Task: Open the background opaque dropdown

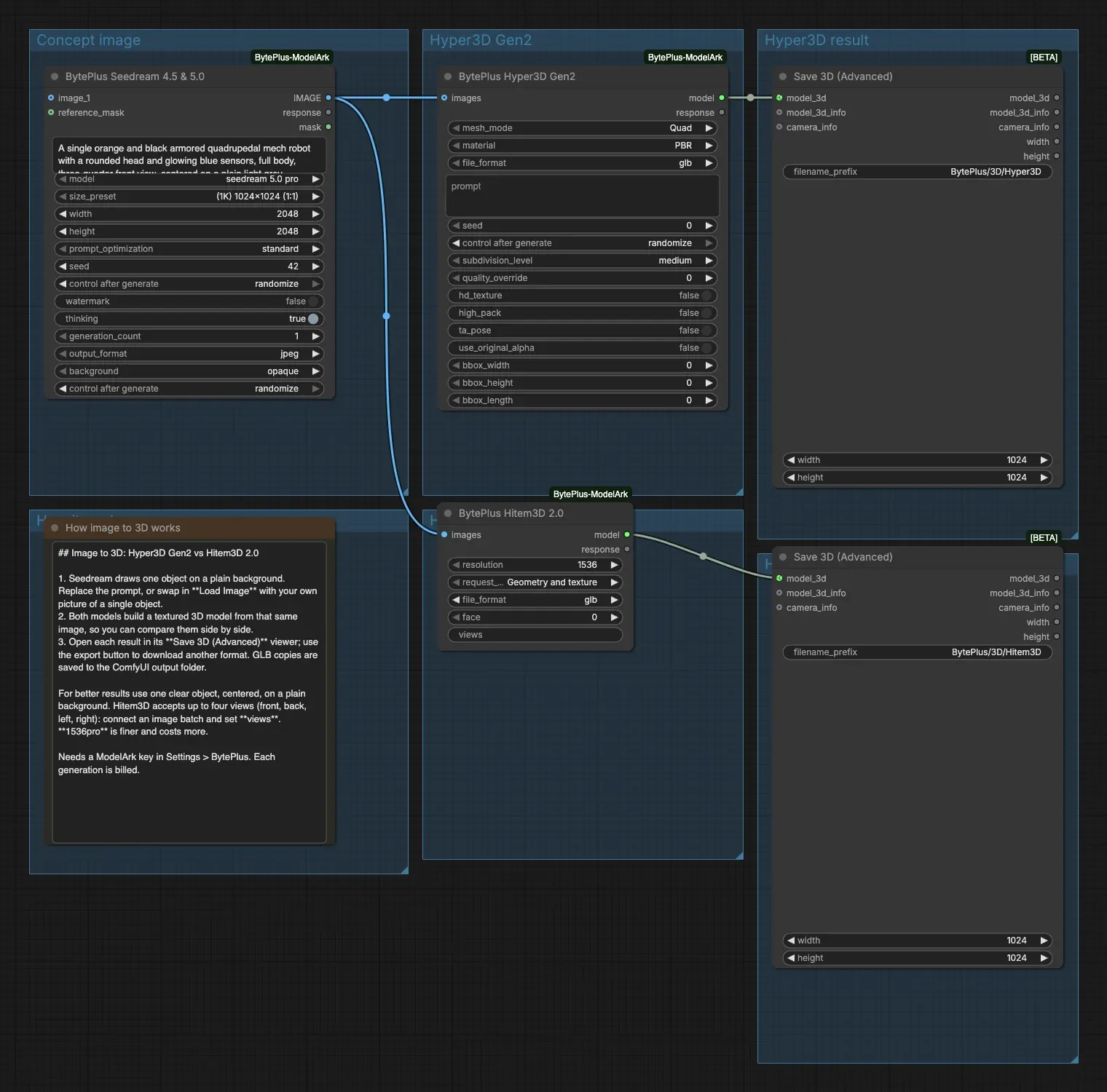Action: click(189, 371)
